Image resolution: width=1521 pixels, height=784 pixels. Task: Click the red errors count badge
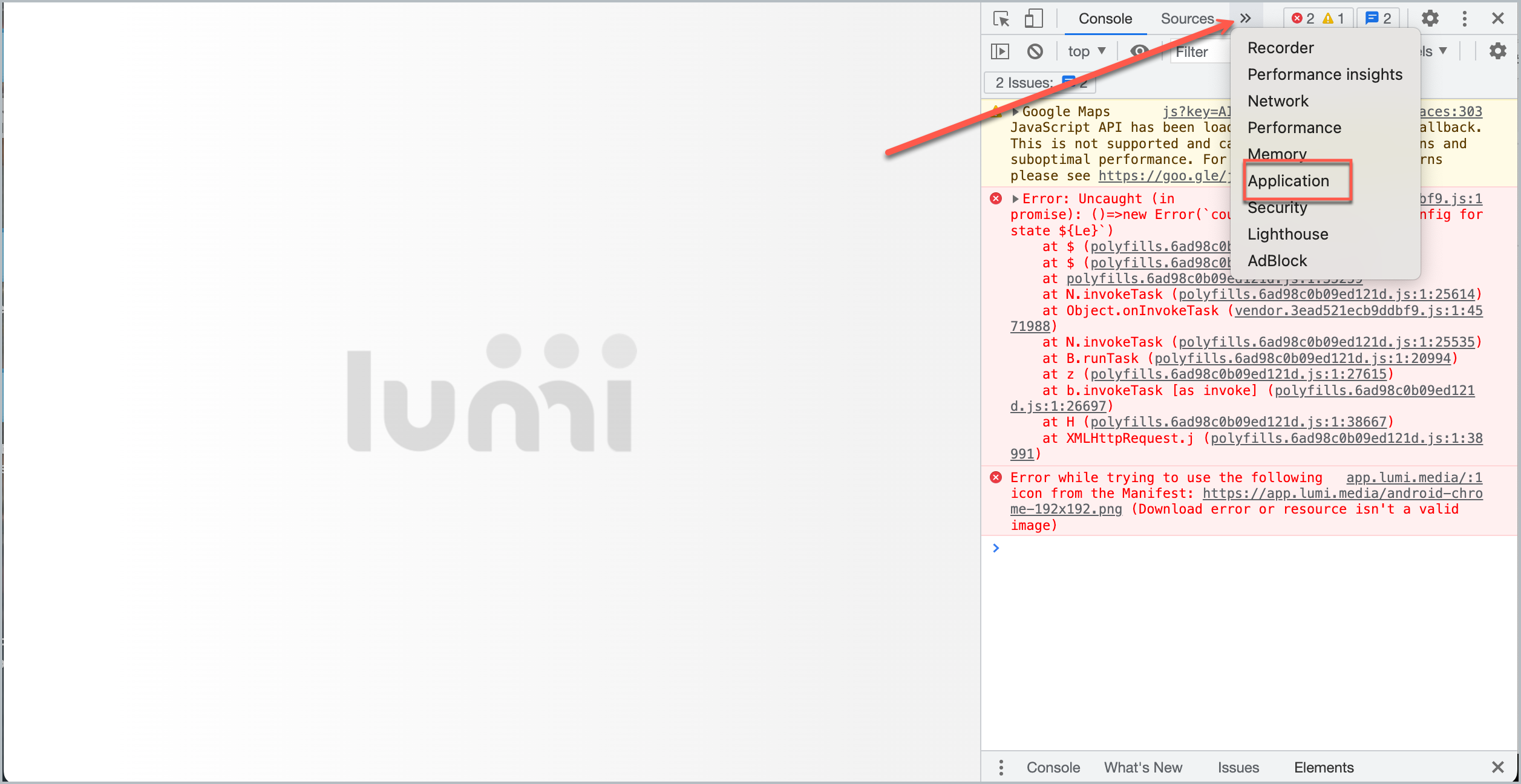pos(1303,19)
